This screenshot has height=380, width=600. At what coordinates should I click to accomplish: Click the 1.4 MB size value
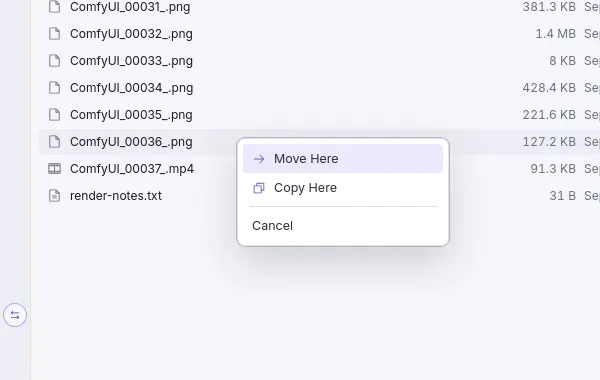(x=556, y=34)
